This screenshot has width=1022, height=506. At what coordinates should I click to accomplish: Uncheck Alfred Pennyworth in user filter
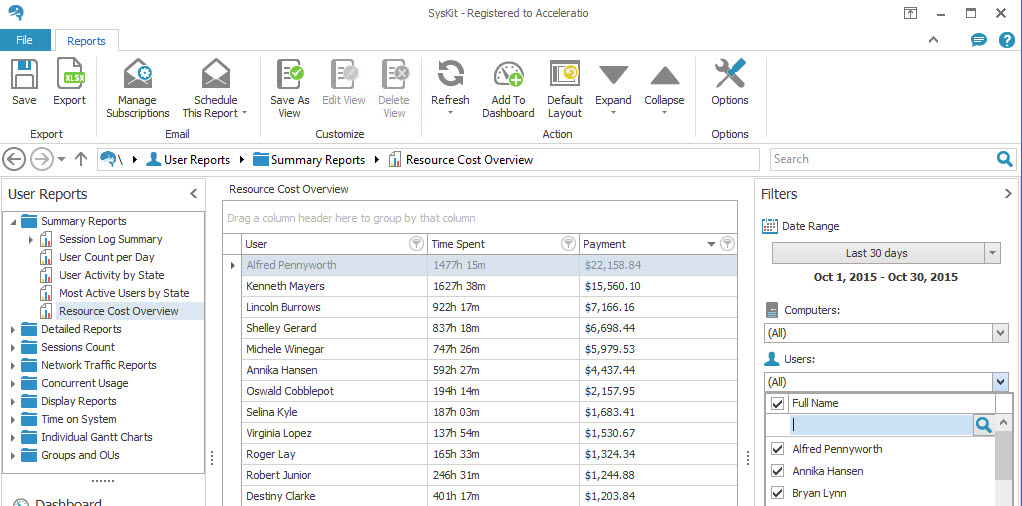coord(777,449)
